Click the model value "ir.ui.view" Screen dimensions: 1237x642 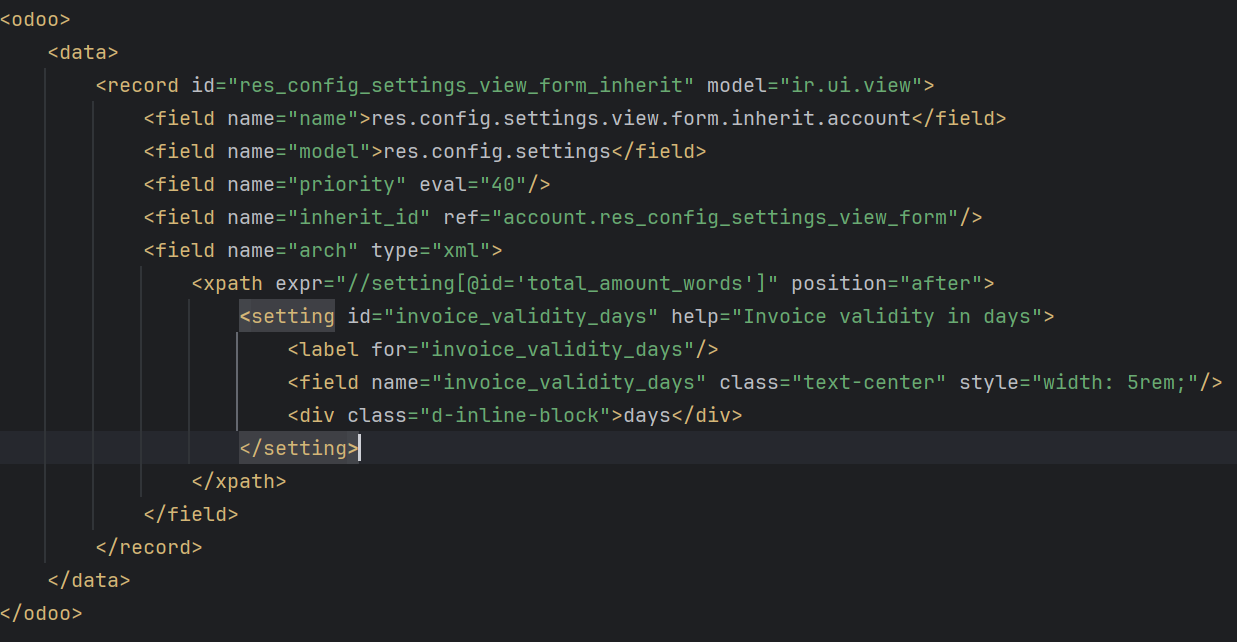tap(850, 85)
